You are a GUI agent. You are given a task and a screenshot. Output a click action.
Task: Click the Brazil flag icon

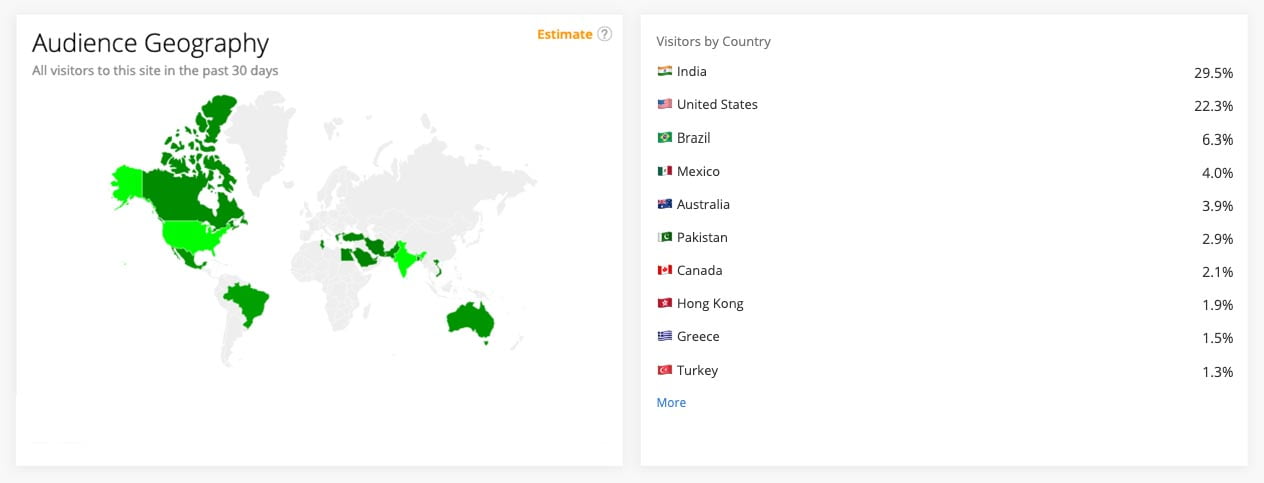coord(664,138)
